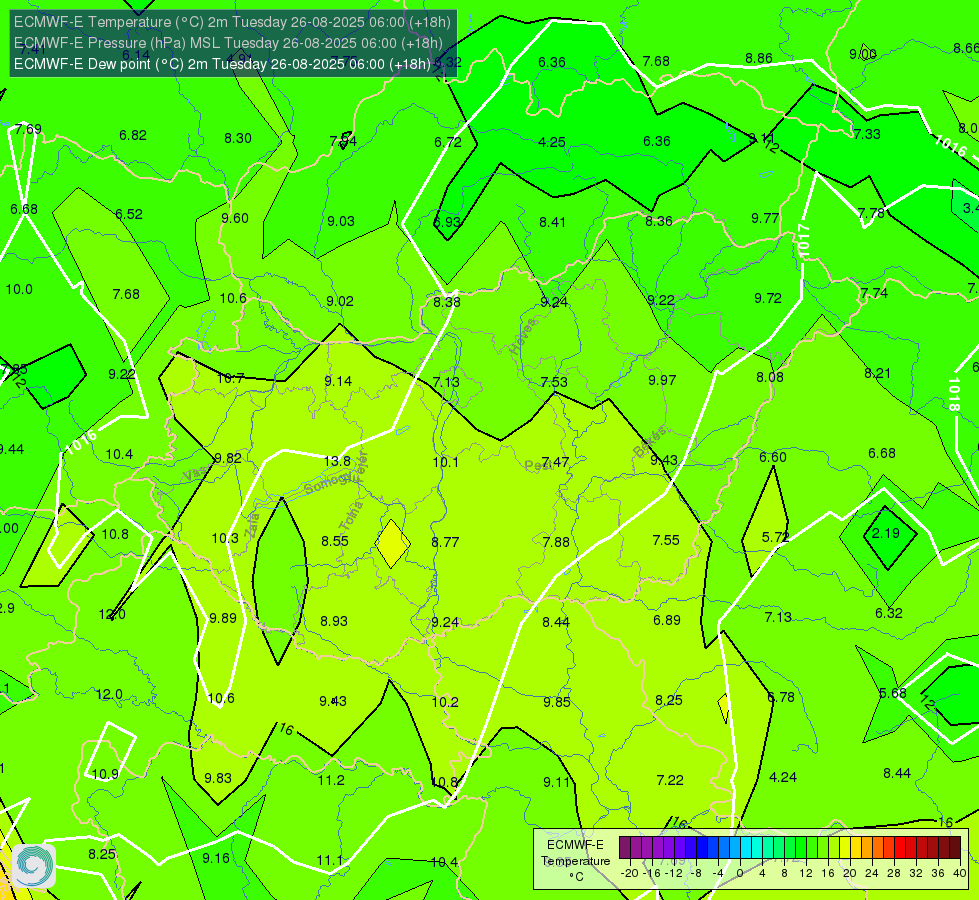
Task: Click the Somogy county label
Action: point(329,482)
